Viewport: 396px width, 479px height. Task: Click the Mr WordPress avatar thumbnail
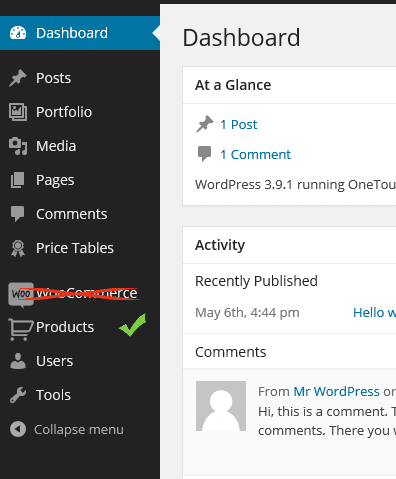pyautogui.click(x=221, y=406)
